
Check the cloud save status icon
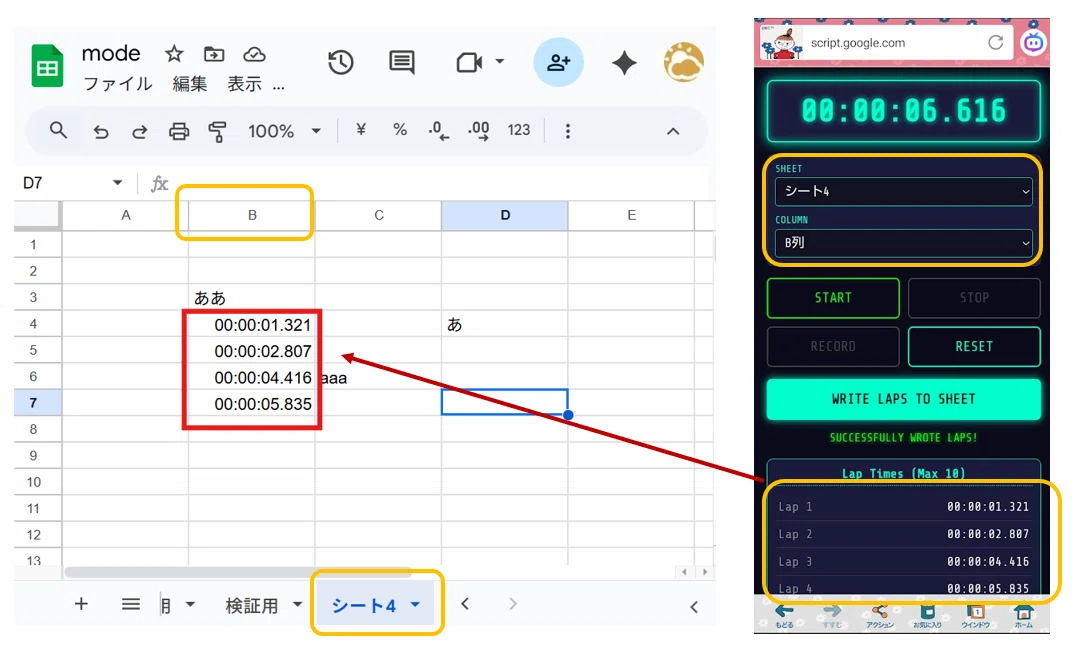pos(254,54)
